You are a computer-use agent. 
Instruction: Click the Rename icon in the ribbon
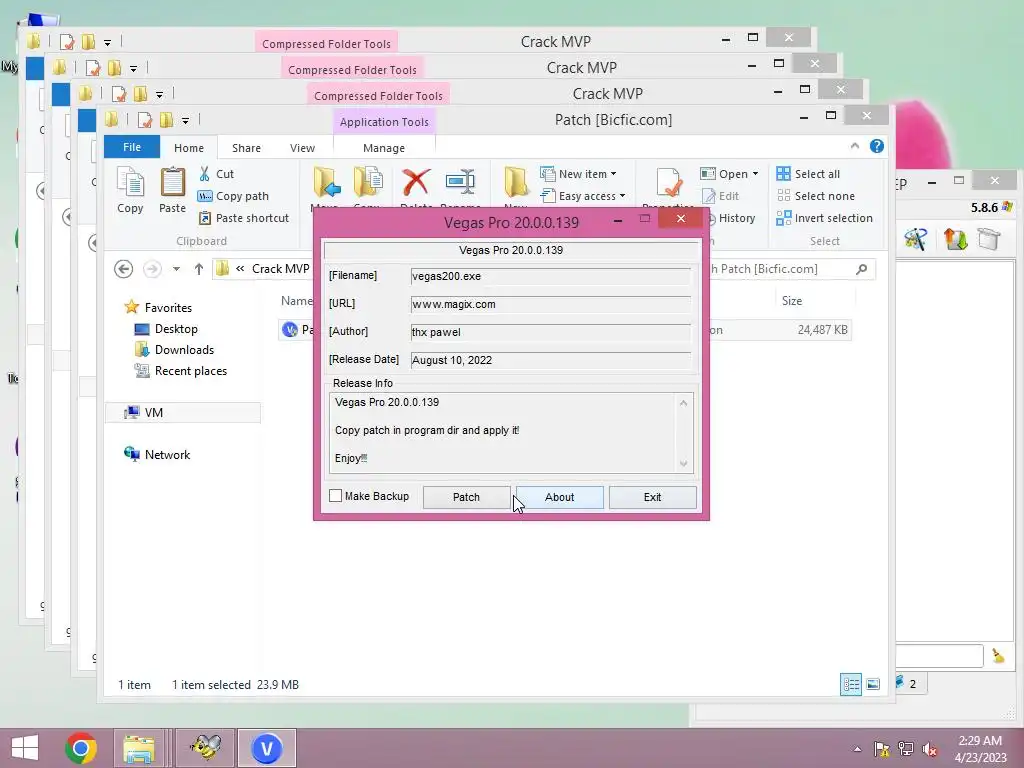point(460,182)
